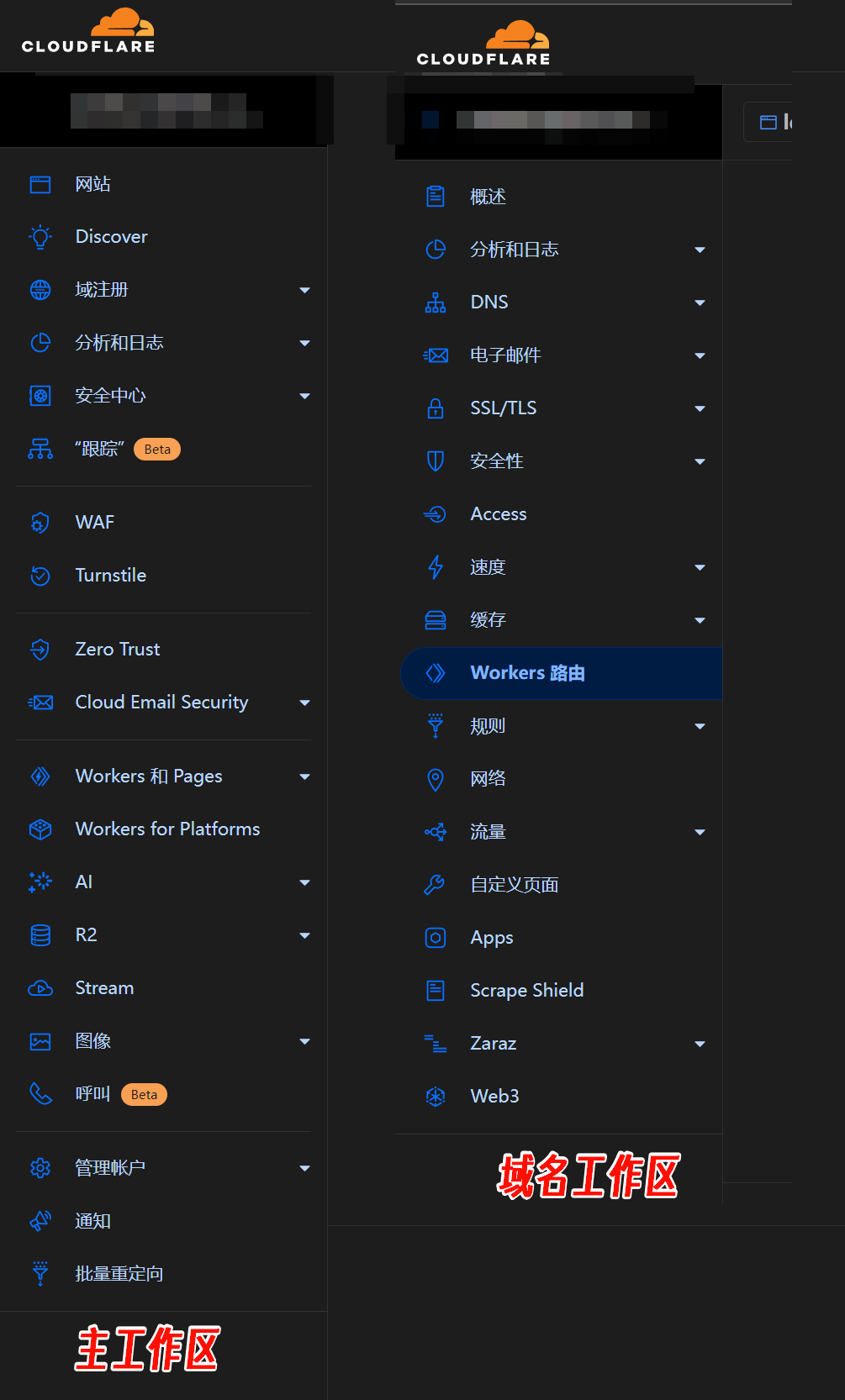Click the 图像 picture icon

coord(40,1041)
